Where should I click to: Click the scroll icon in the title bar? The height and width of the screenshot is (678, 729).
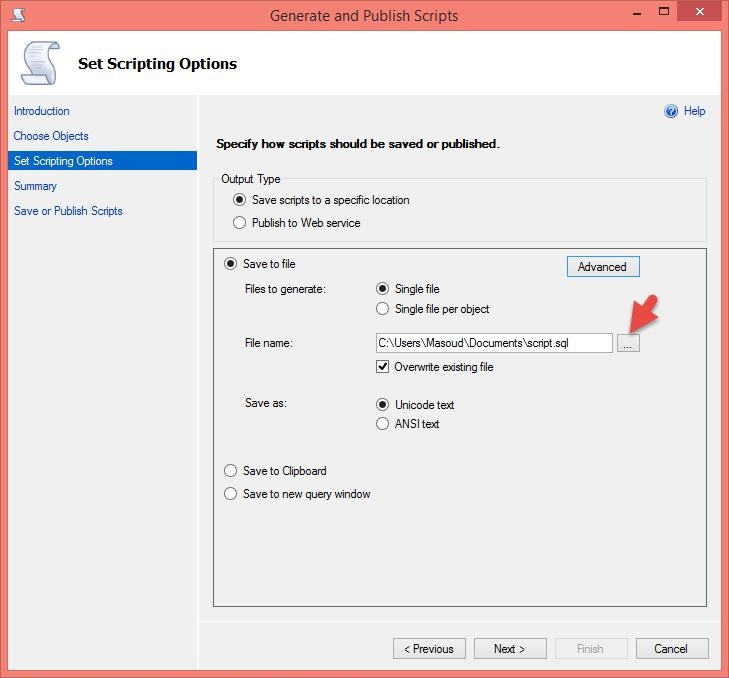click(18, 15)
